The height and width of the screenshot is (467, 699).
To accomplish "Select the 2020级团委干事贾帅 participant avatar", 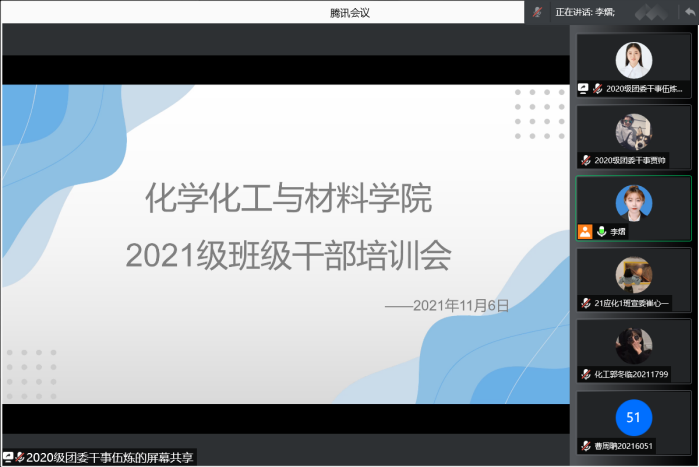I will (x=633, y=131).
